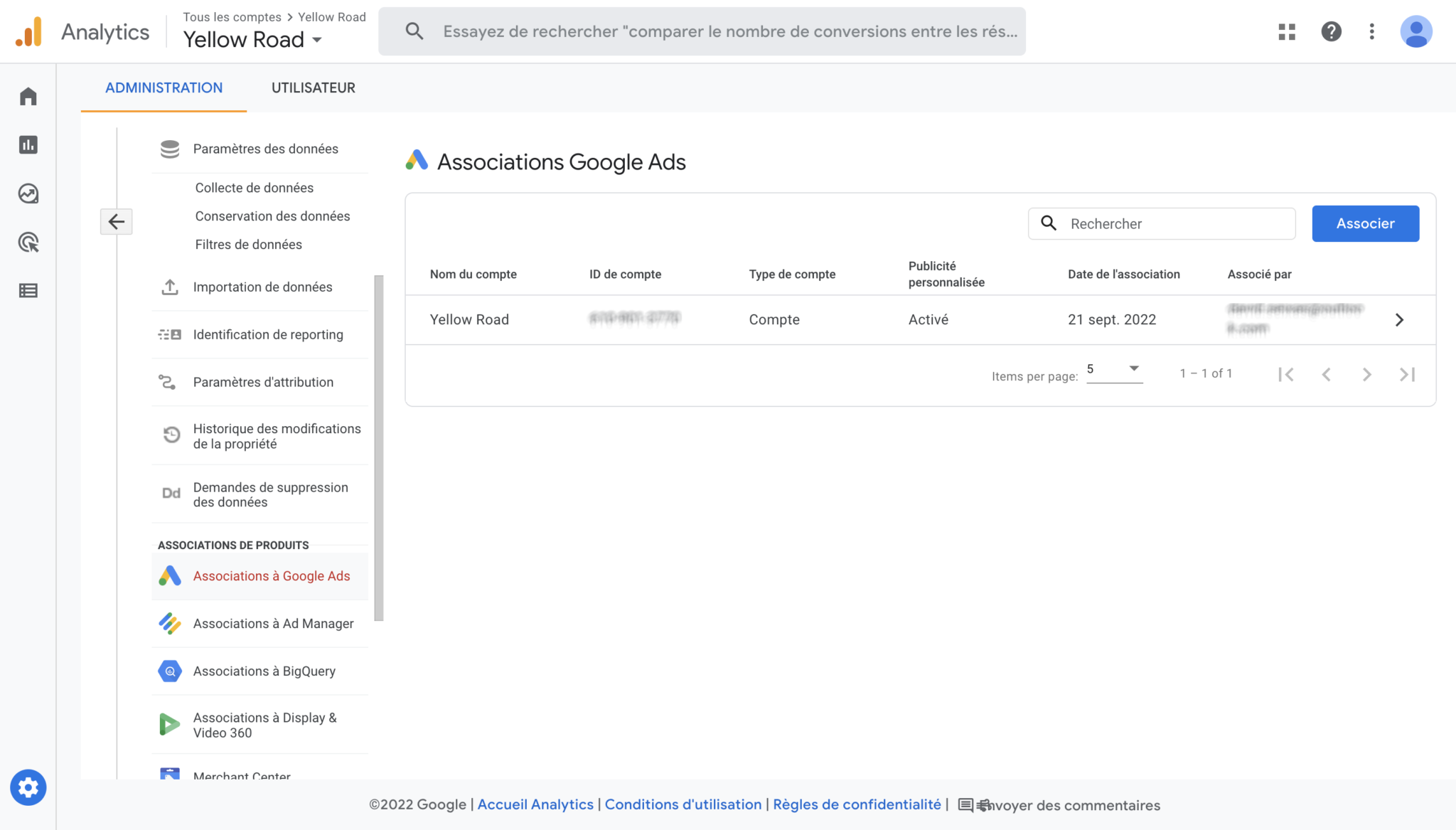1456x830 pixels.
Task: Open the Conditions d'utilisation link
Action: pyautogui.click(x=682, y=804)
